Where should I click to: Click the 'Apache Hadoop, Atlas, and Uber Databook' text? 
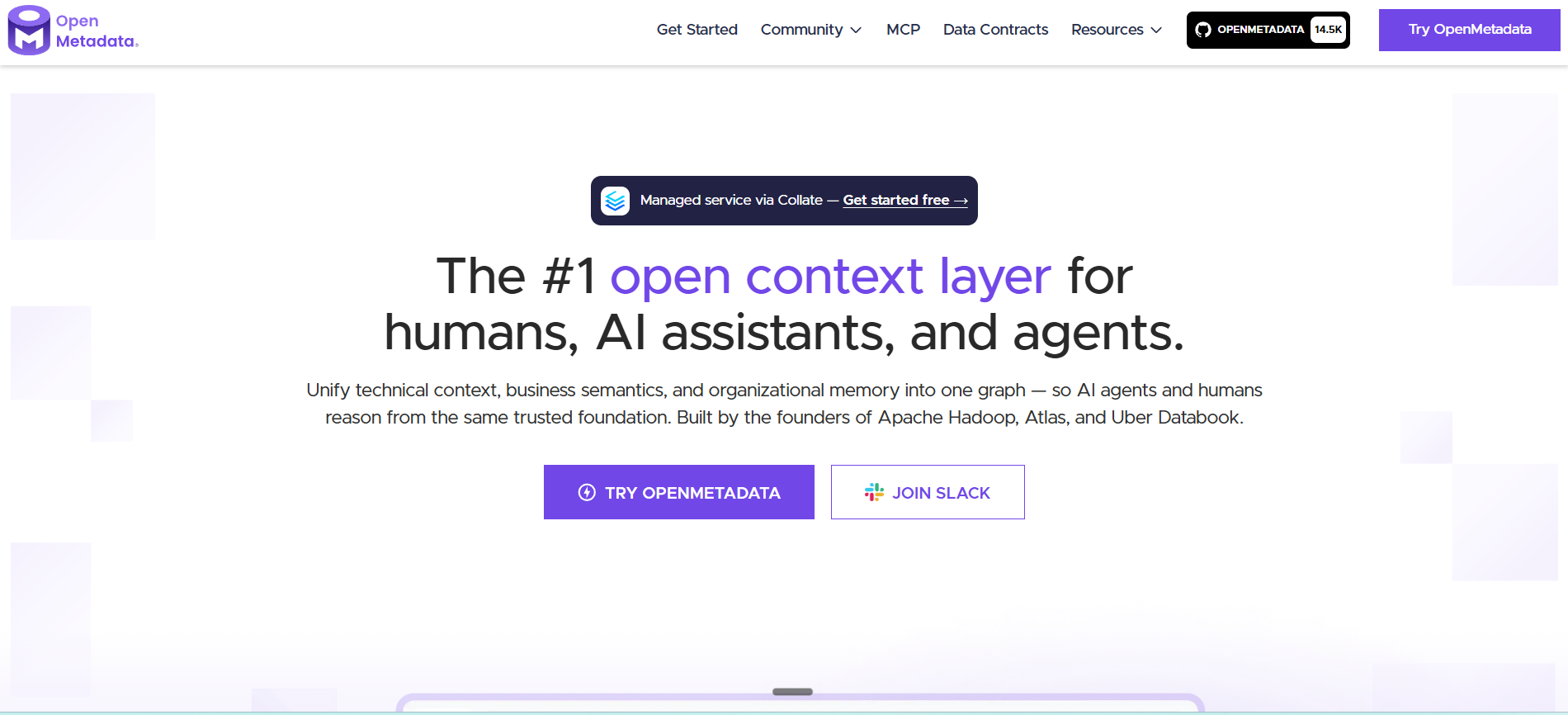coord(1059,417)
